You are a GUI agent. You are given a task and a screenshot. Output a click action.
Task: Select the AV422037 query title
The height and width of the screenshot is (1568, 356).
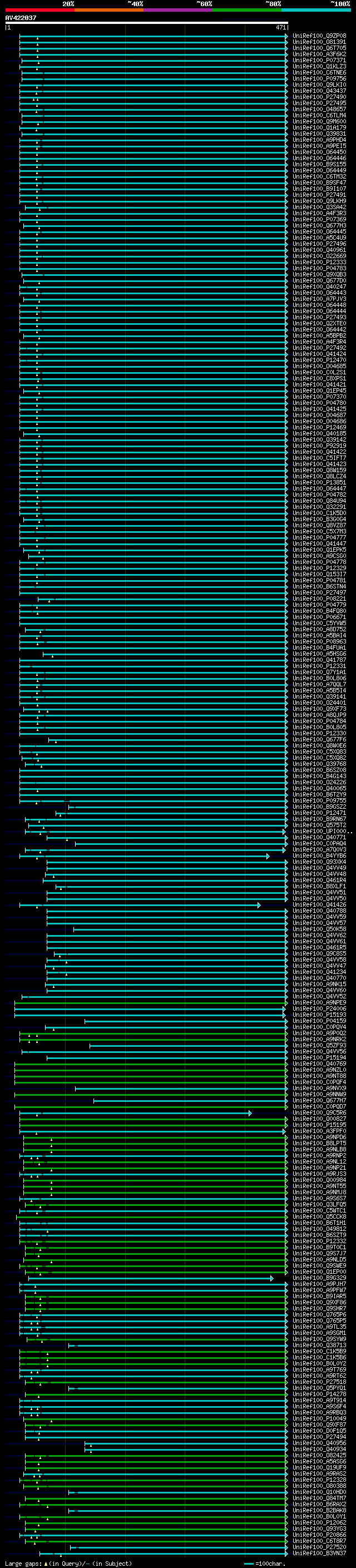pyautogui.click(x=21, y=18)
